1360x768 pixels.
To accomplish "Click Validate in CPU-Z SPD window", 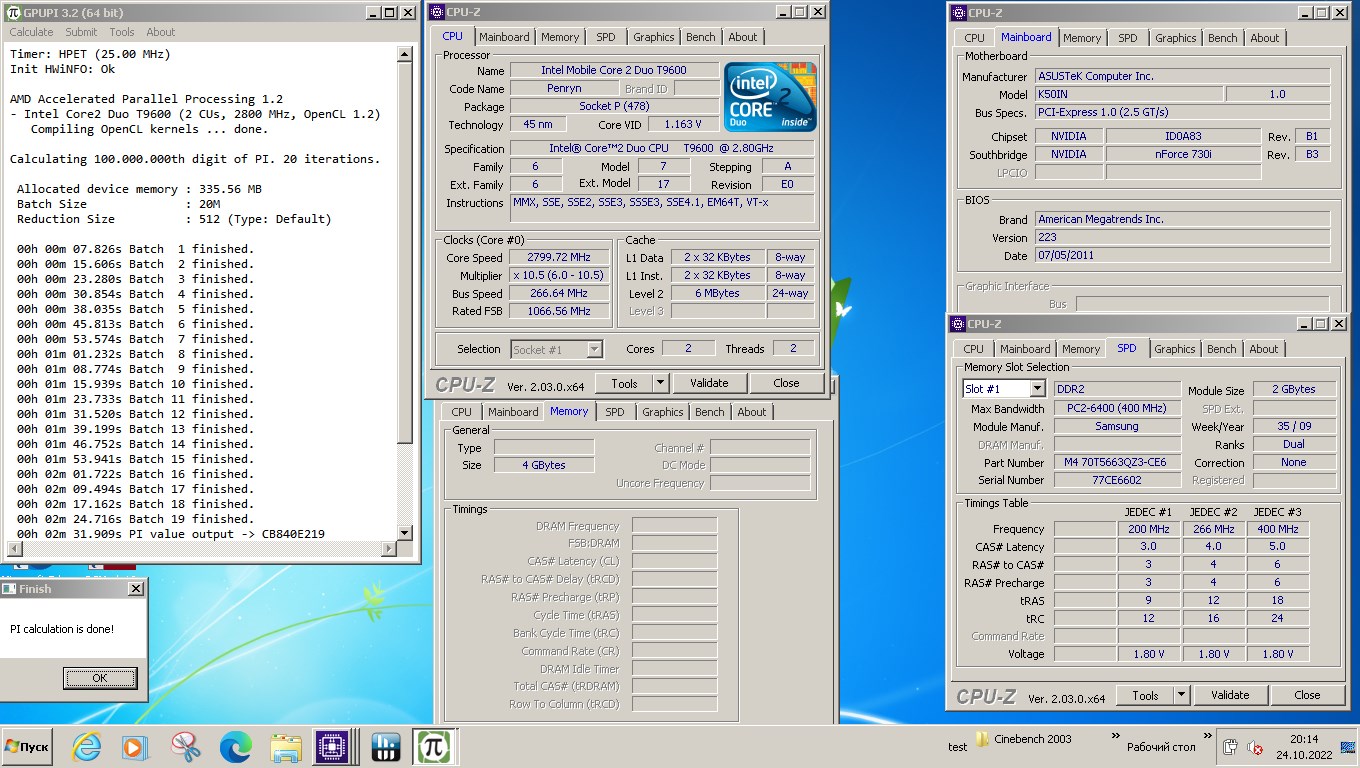I will pos(1230,695).
